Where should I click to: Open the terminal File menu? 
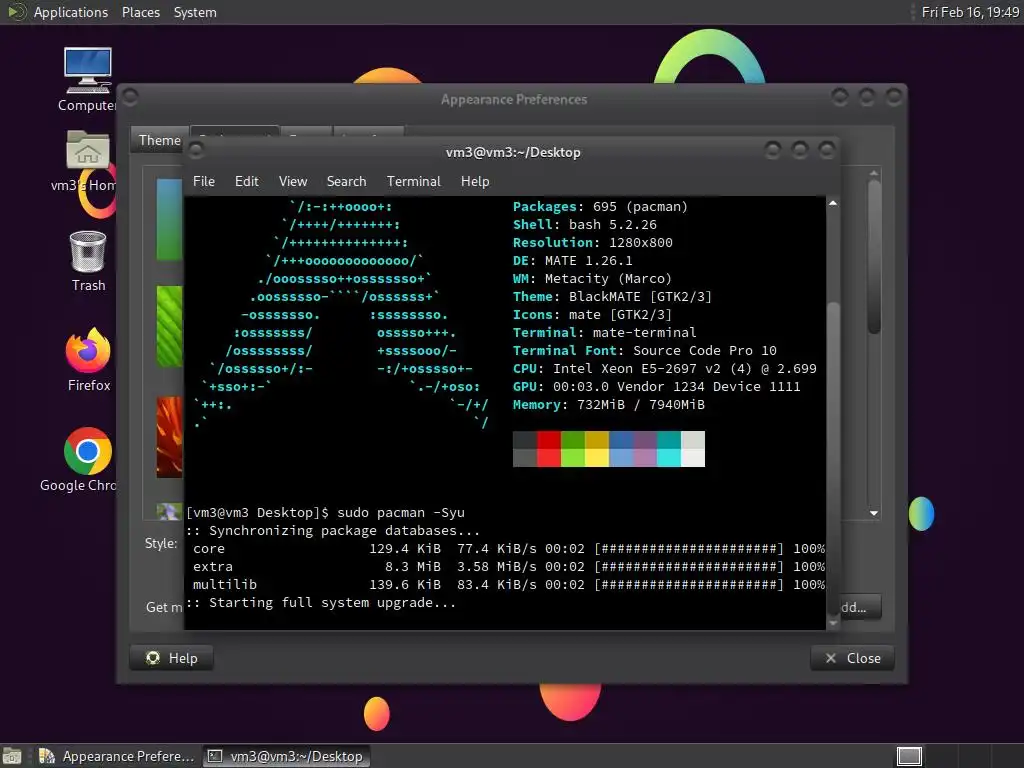tap(204, 182)
